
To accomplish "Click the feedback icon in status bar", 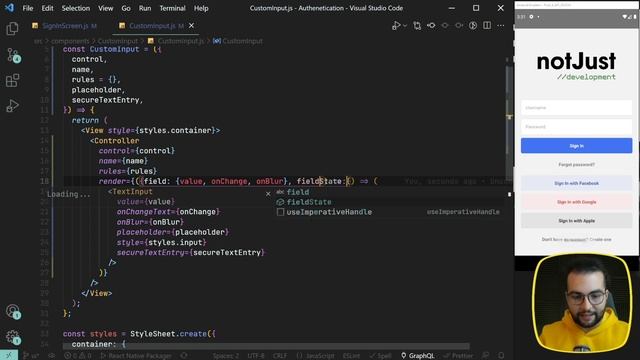I will (x=486, y=356).
